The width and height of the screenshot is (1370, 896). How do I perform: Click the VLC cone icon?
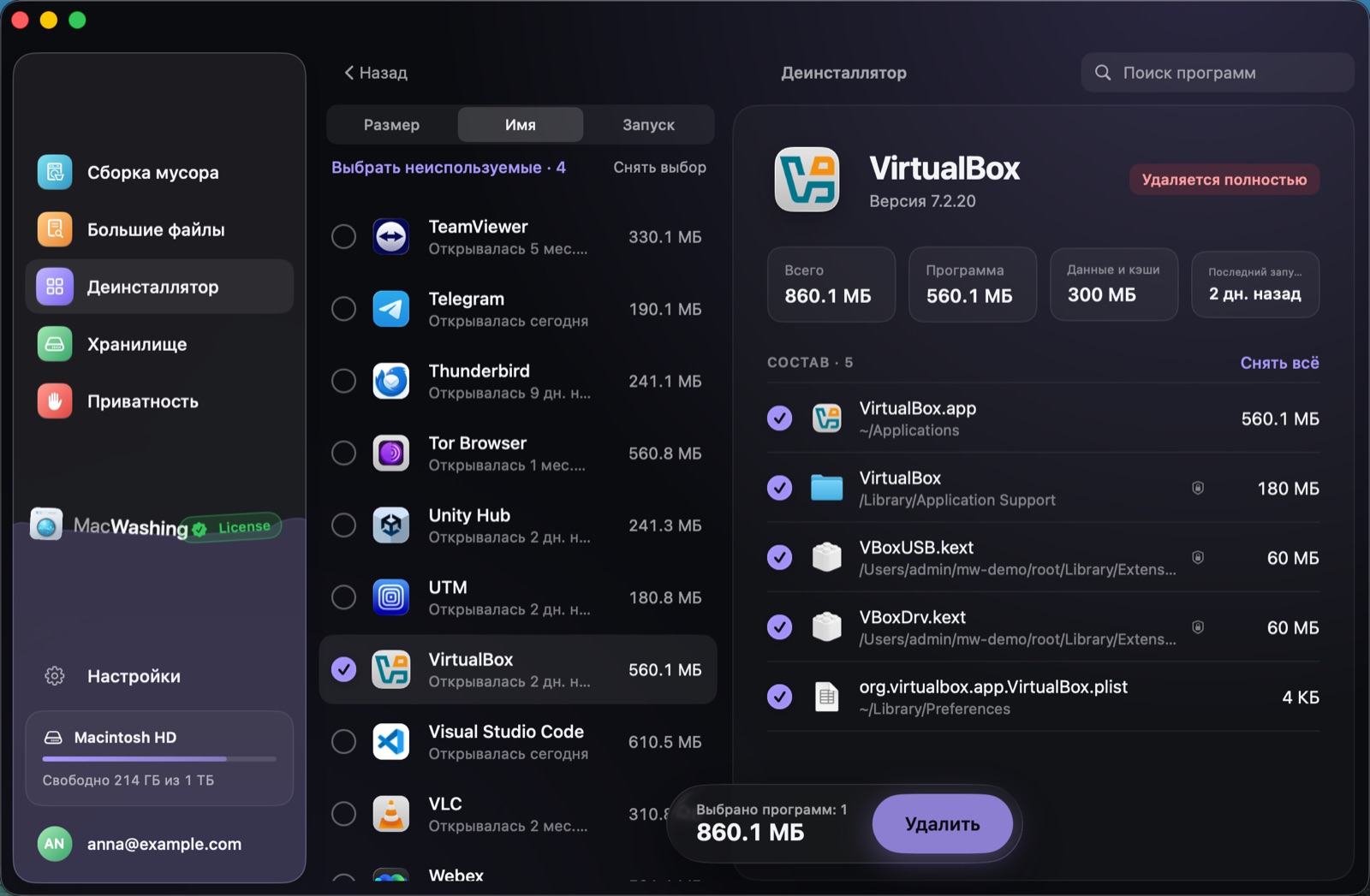(x=391, y=813)
